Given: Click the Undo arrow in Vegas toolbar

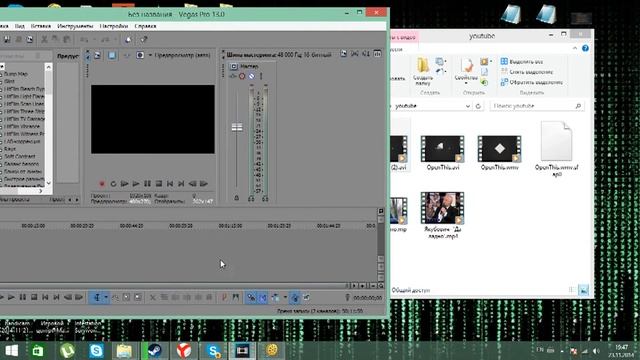Looking at the screenshot, I should click(x=84, y=40).
